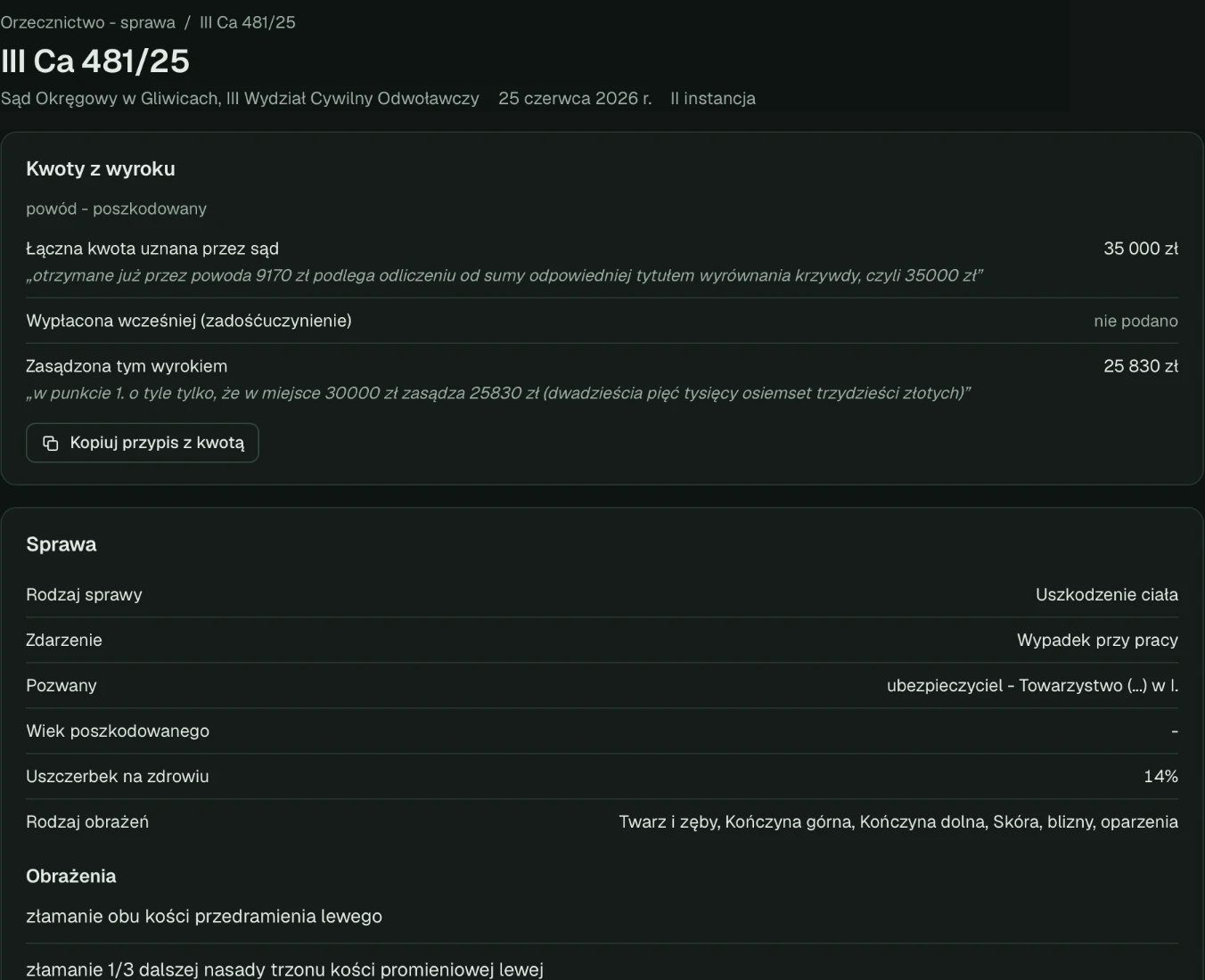Click the Wypadek przy pracy value
1205x980 pixels.
click(x=1097, y=640)
